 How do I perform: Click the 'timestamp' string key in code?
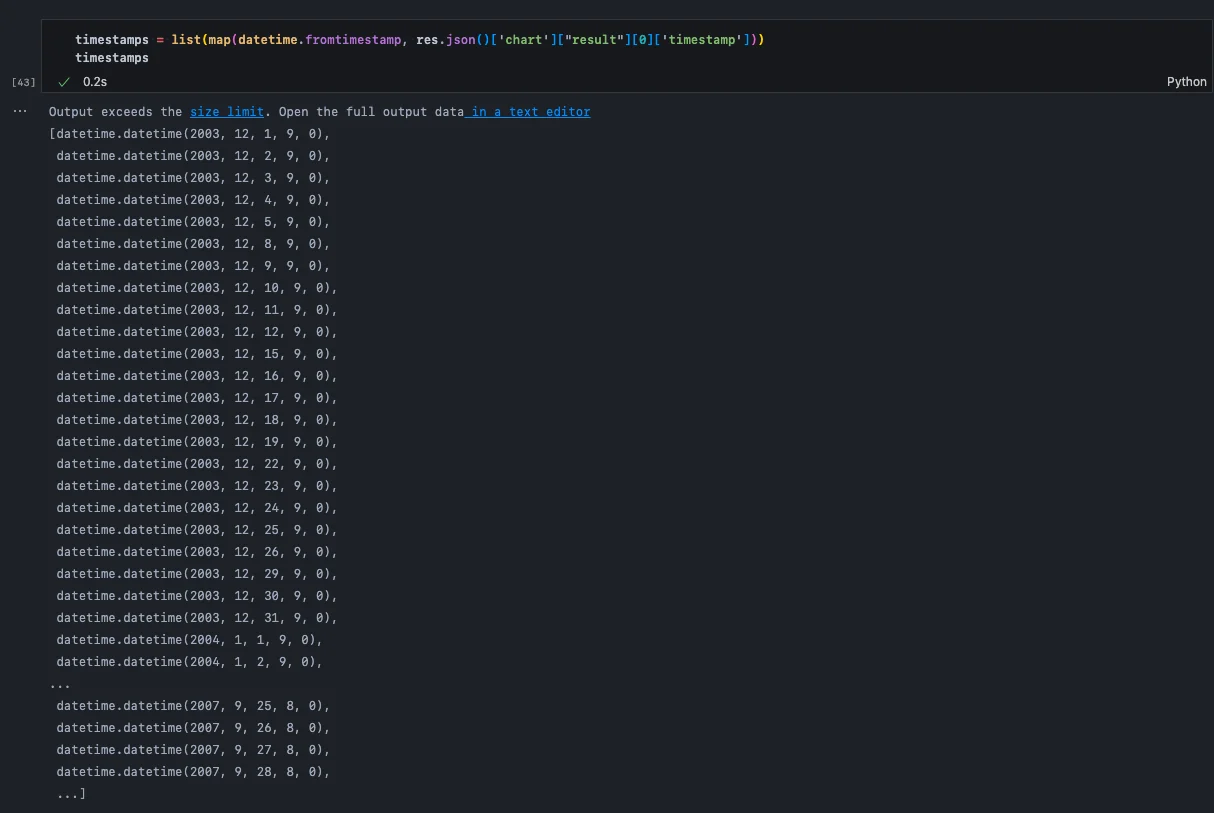pos(699,39)
